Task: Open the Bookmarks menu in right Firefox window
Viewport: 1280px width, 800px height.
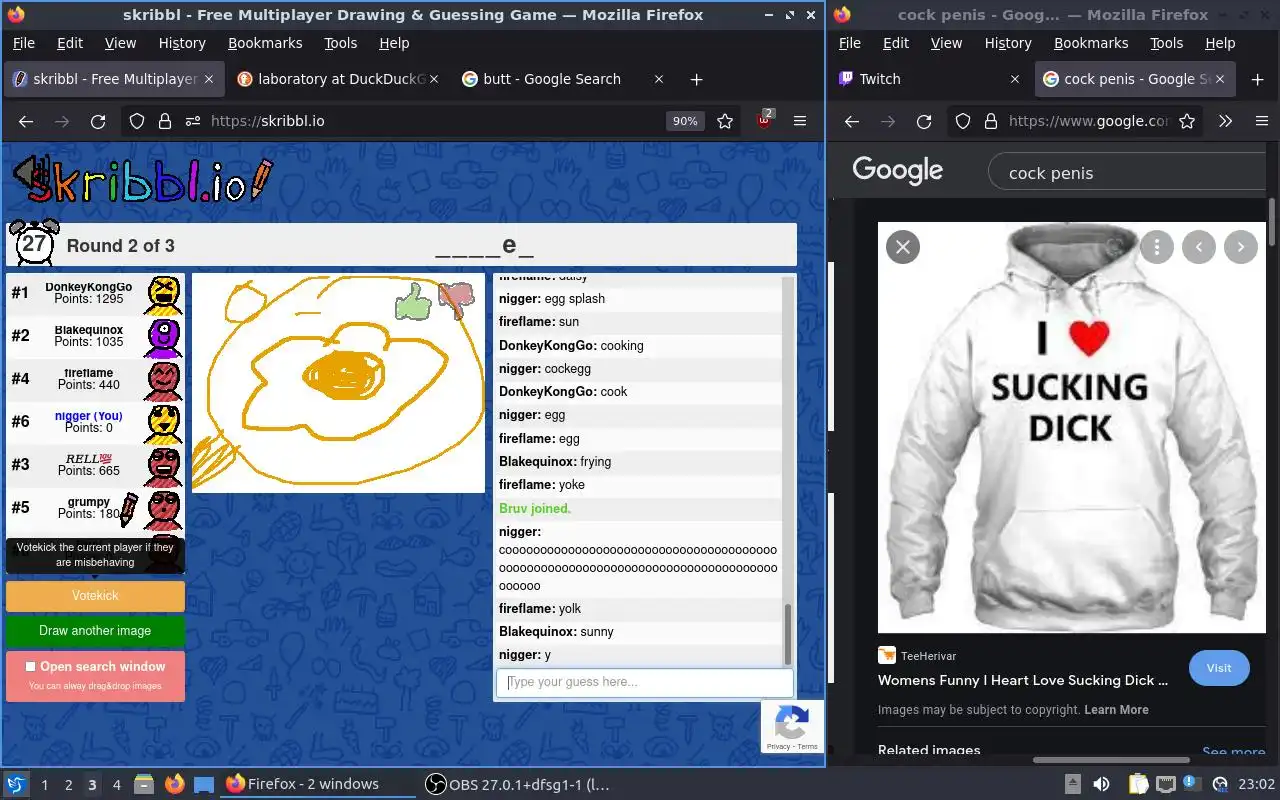Action: pos(1091,43)
